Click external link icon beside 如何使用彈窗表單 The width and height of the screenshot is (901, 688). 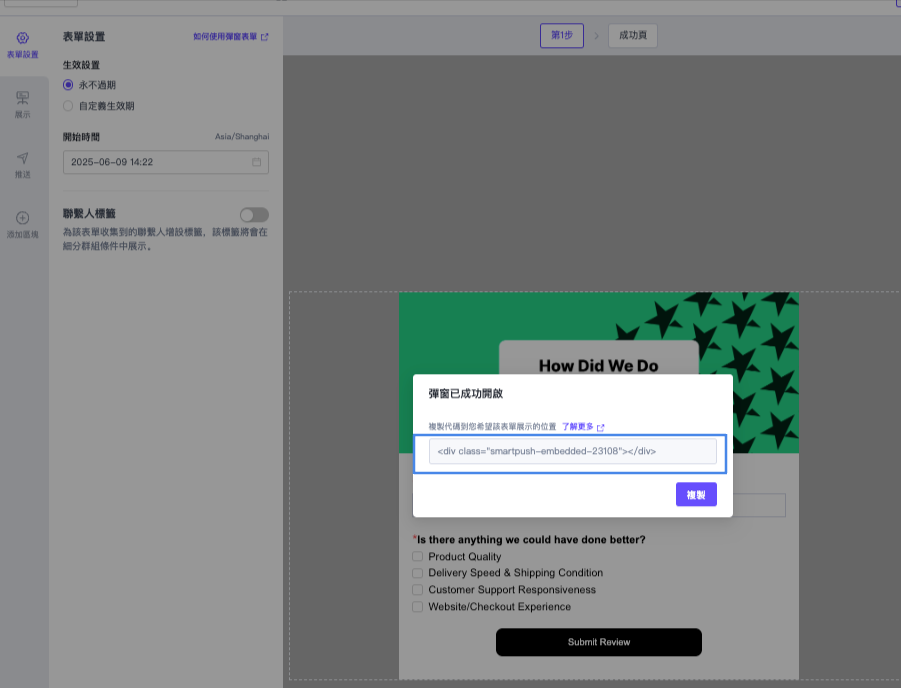(264, 37)
